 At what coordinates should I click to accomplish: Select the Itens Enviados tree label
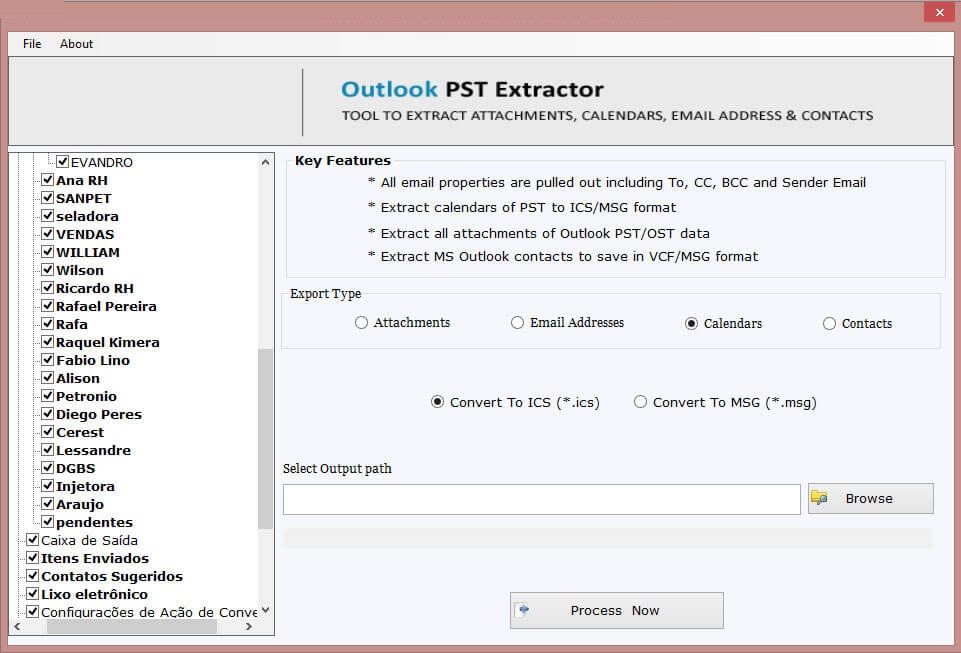(95, 558)
